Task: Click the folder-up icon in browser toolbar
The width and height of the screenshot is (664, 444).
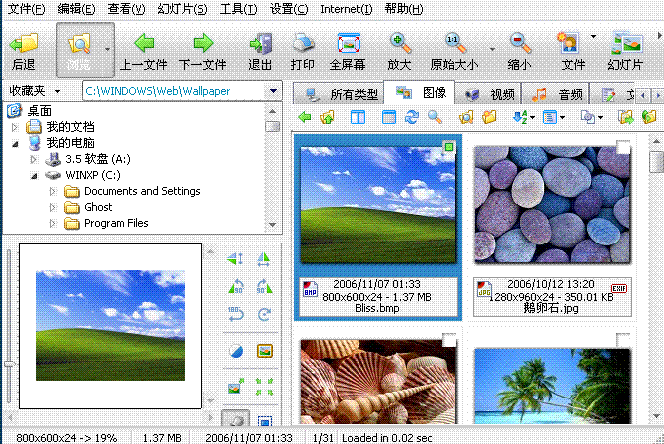Action: coord(327,117)
